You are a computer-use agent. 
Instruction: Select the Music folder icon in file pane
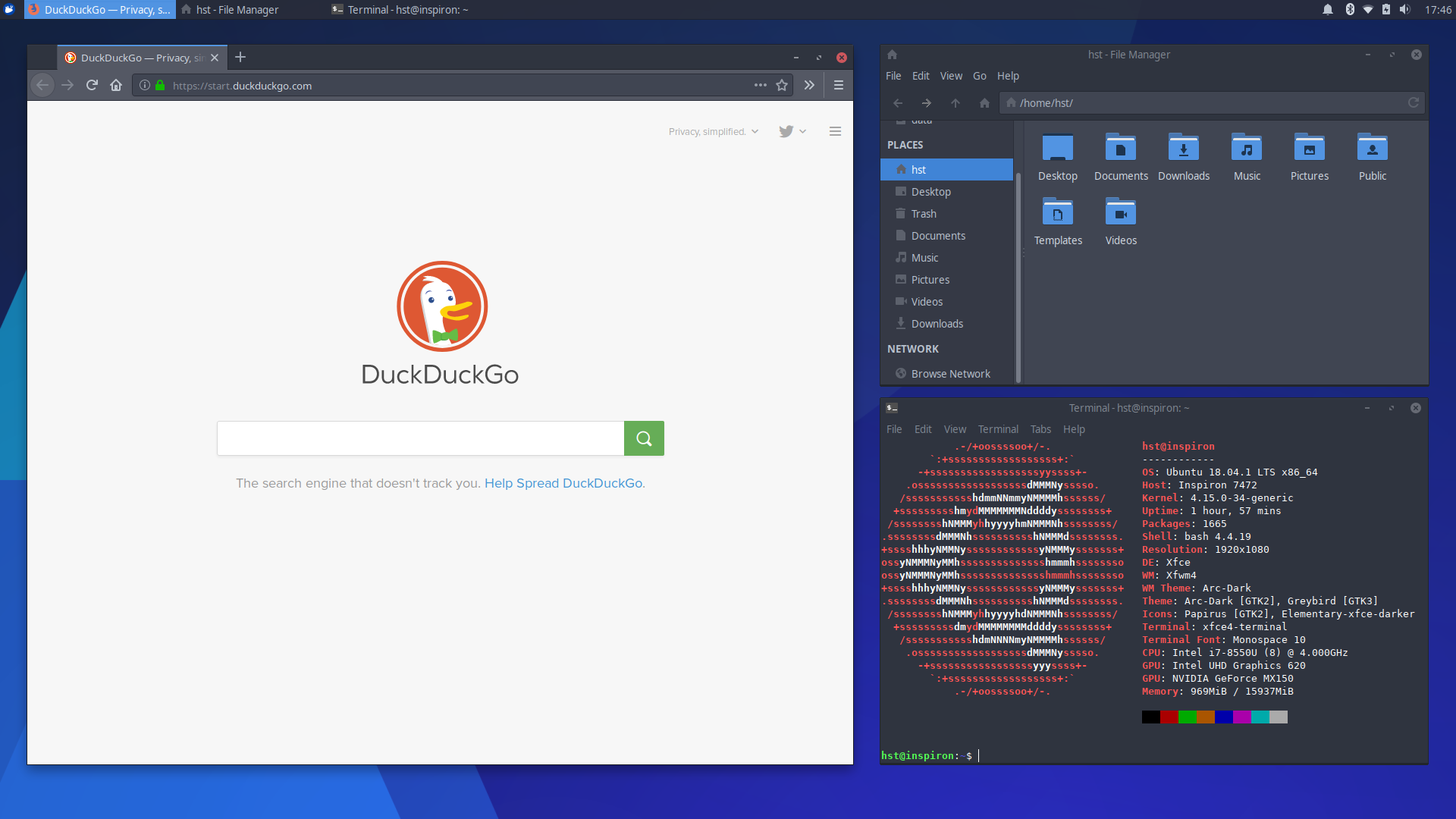[x=1247, y=149]
